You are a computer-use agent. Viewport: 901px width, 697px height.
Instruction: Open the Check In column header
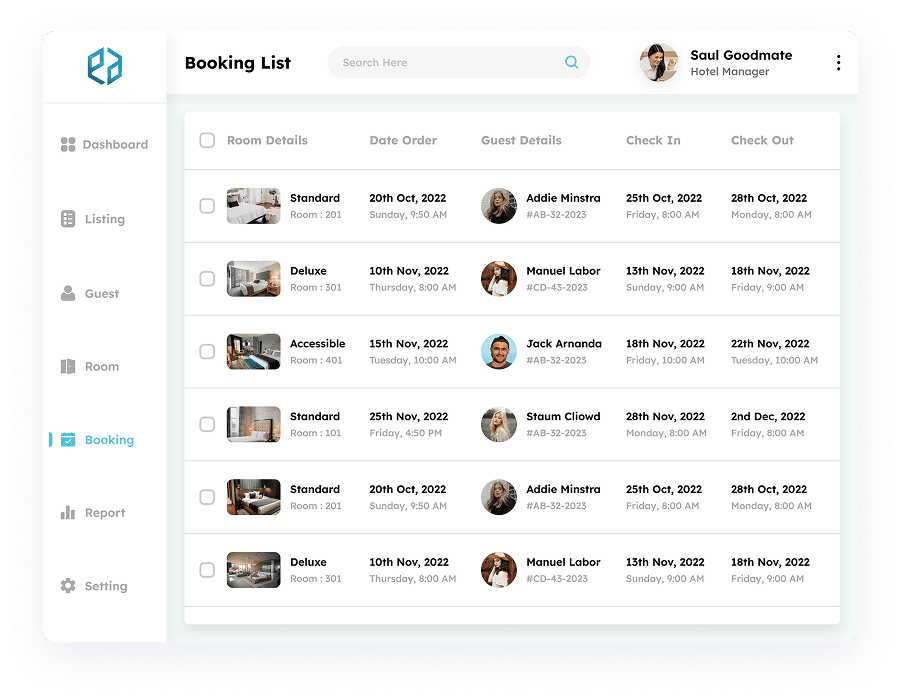[653, 140]
